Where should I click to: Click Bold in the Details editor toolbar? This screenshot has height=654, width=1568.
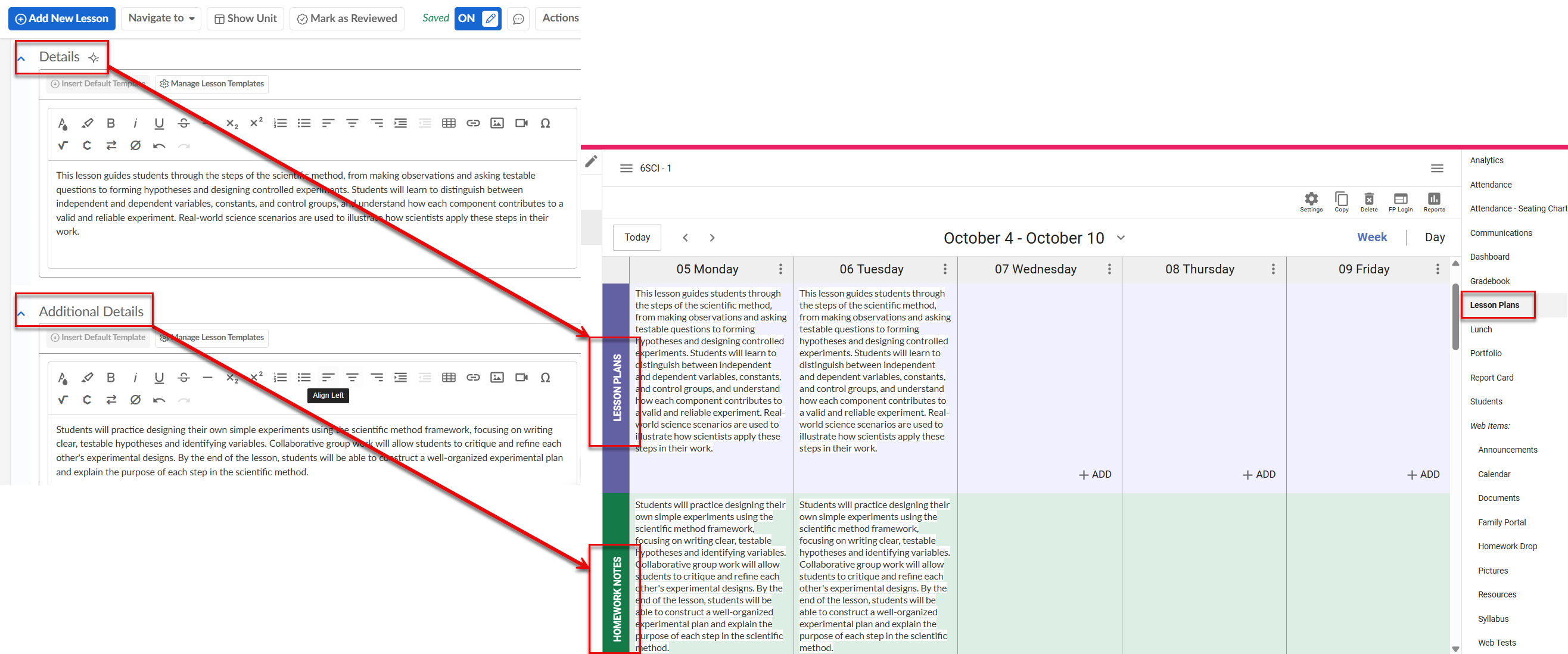tap(111, 123)
